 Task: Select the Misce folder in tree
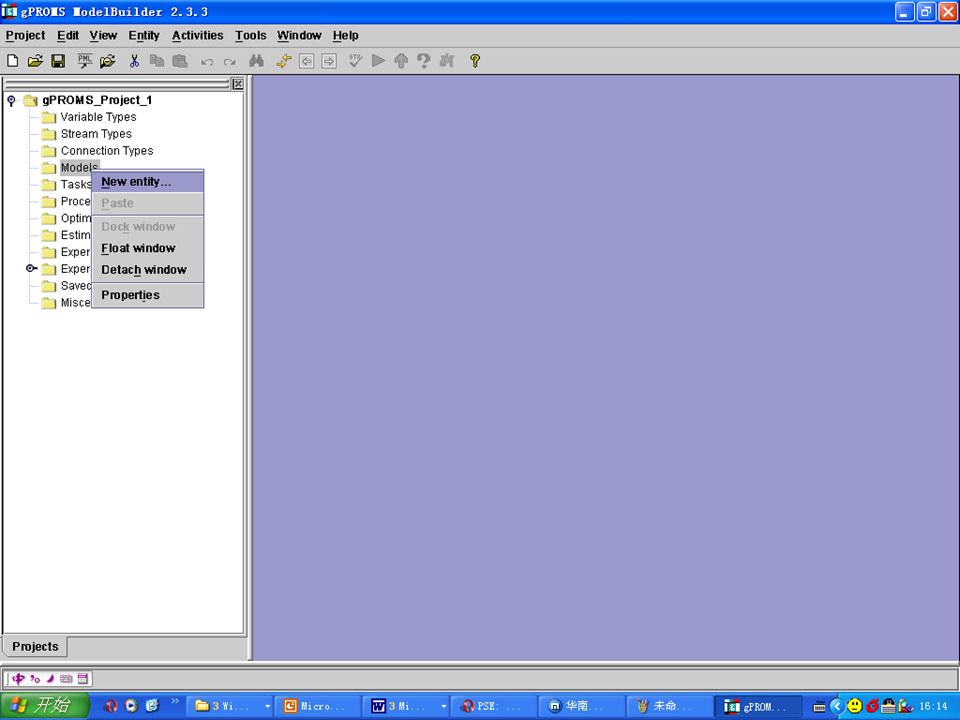pyautogui.click(x=75, y=302)
